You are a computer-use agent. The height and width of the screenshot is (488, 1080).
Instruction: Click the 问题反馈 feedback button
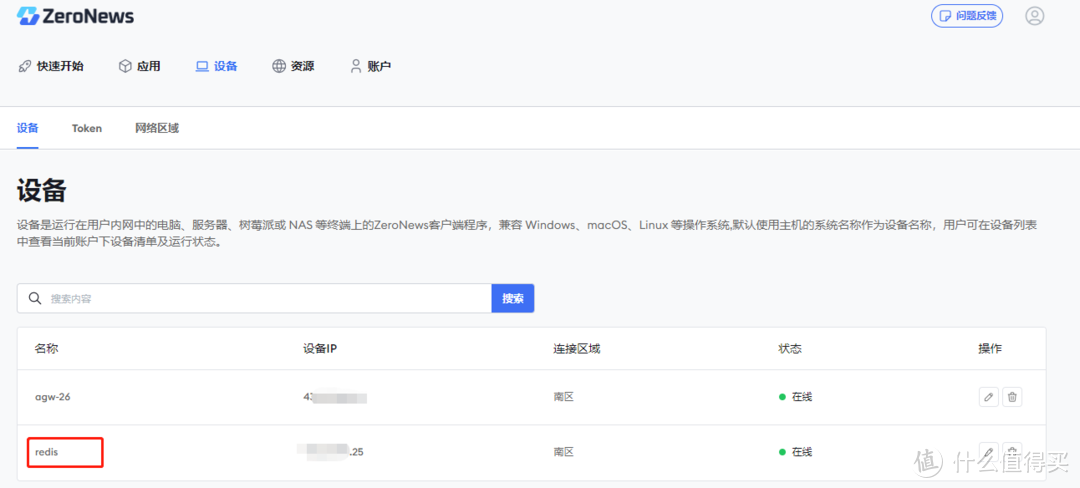(x=966, y=16)
